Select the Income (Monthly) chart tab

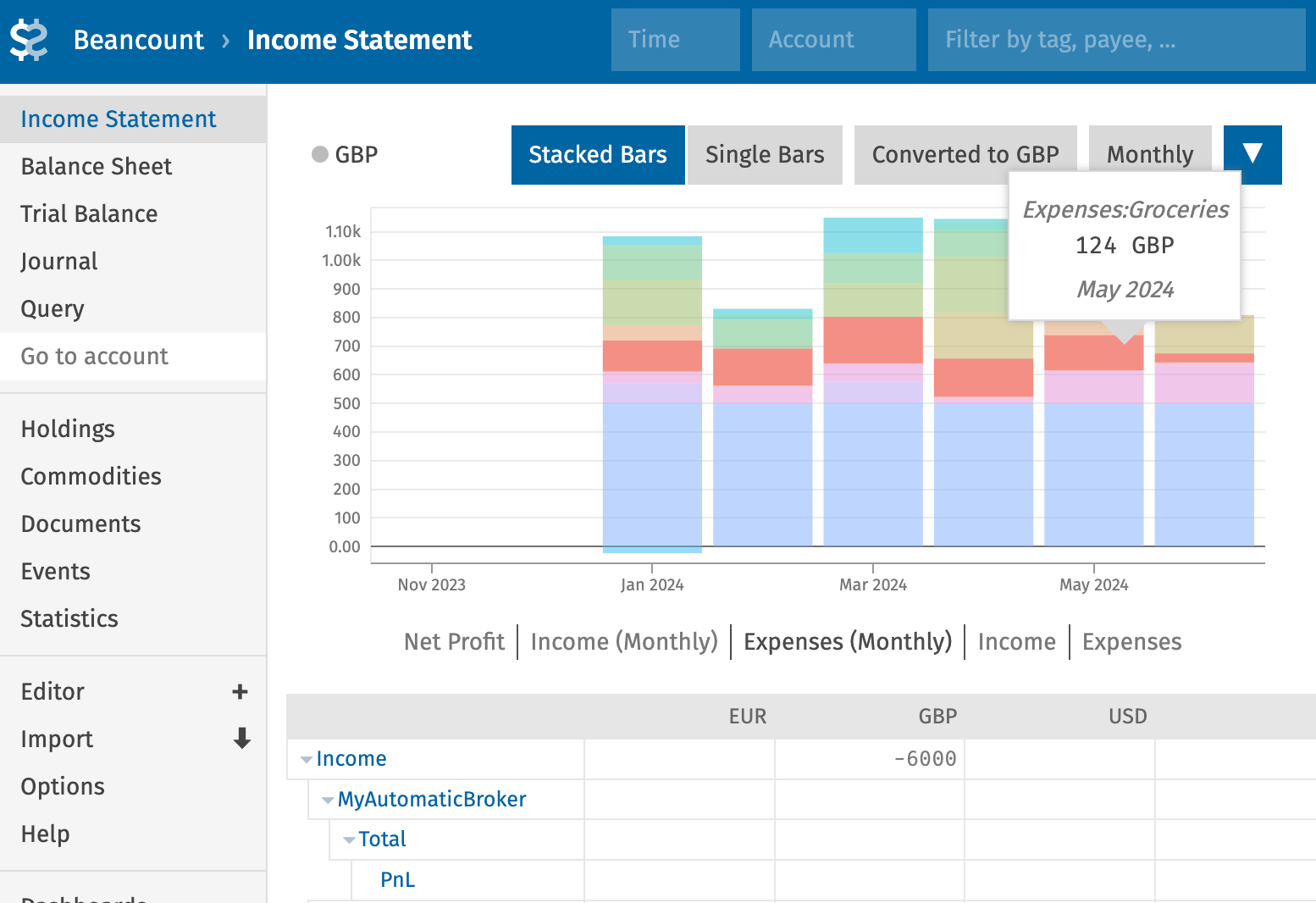pyautogui.click(x=624, y=642)
